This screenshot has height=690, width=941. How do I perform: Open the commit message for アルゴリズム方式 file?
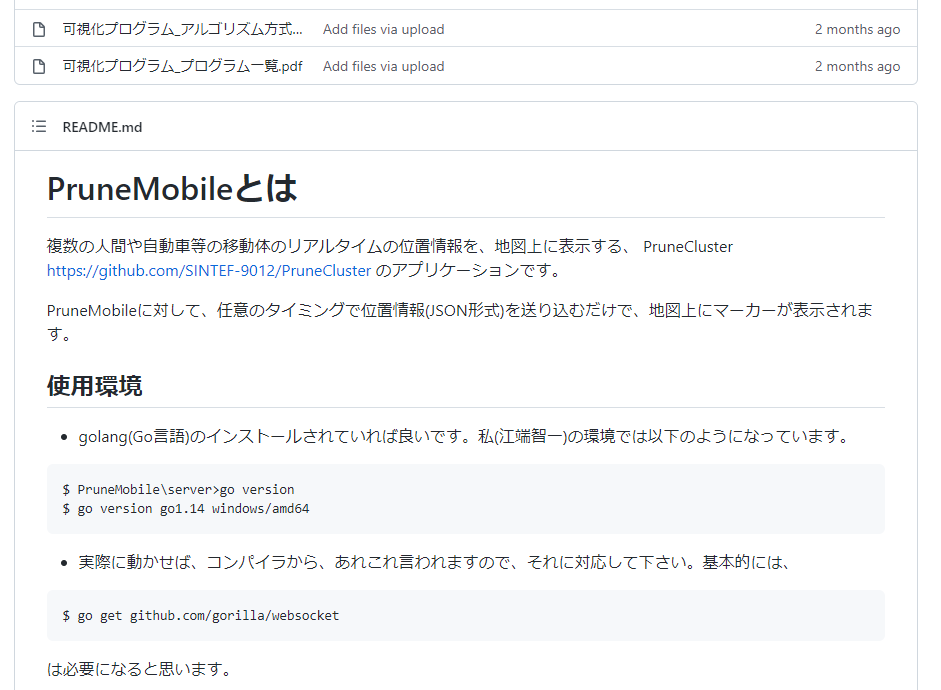pyautogui.click(x=383, y=29)
